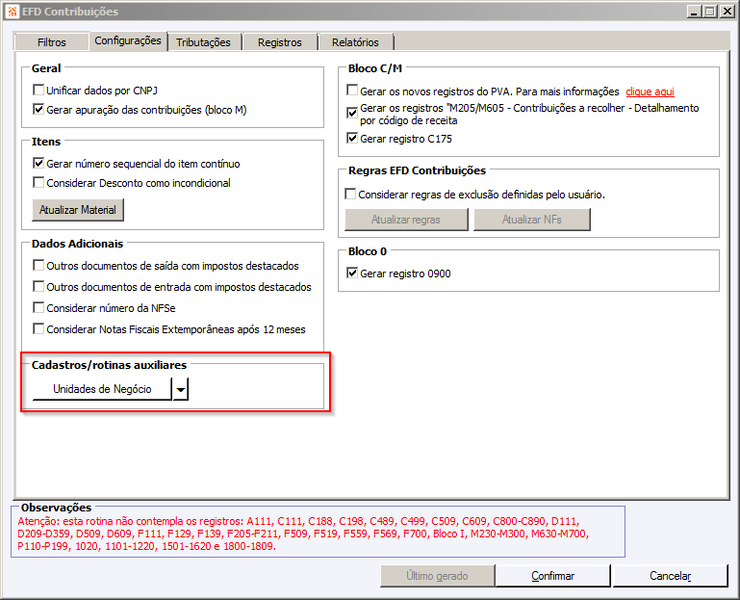
Task: Toggle Gerar os registros M205/M605 checkbox
Action: click(x=352, y=113)
